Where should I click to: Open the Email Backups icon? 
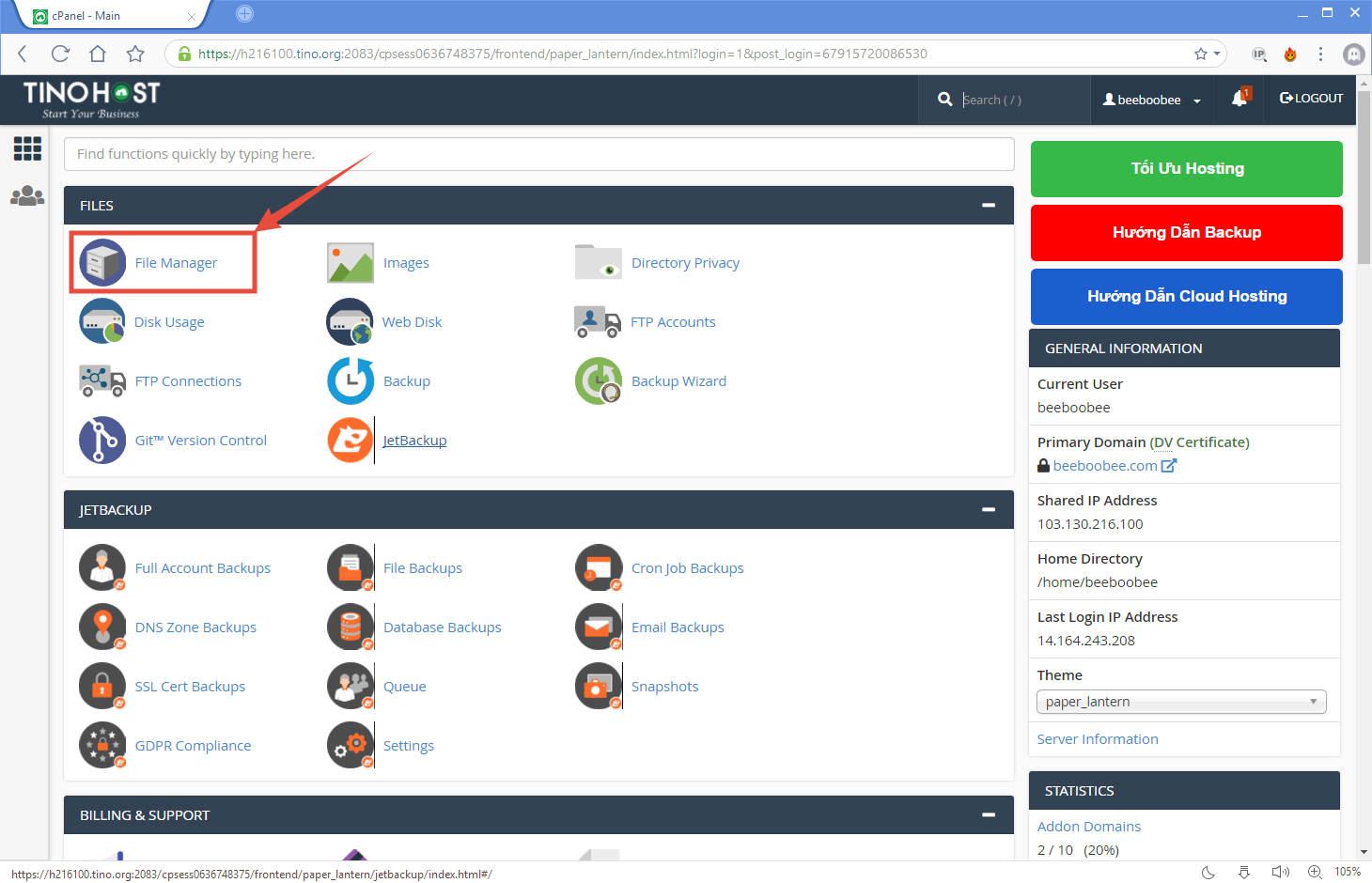pos(599,627)
